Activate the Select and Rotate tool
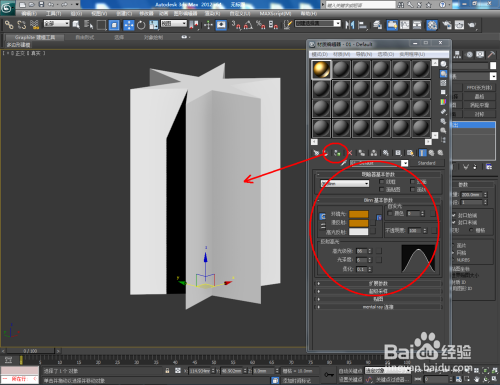This screenshot has width=500, height=385. (x=141, y=25)
